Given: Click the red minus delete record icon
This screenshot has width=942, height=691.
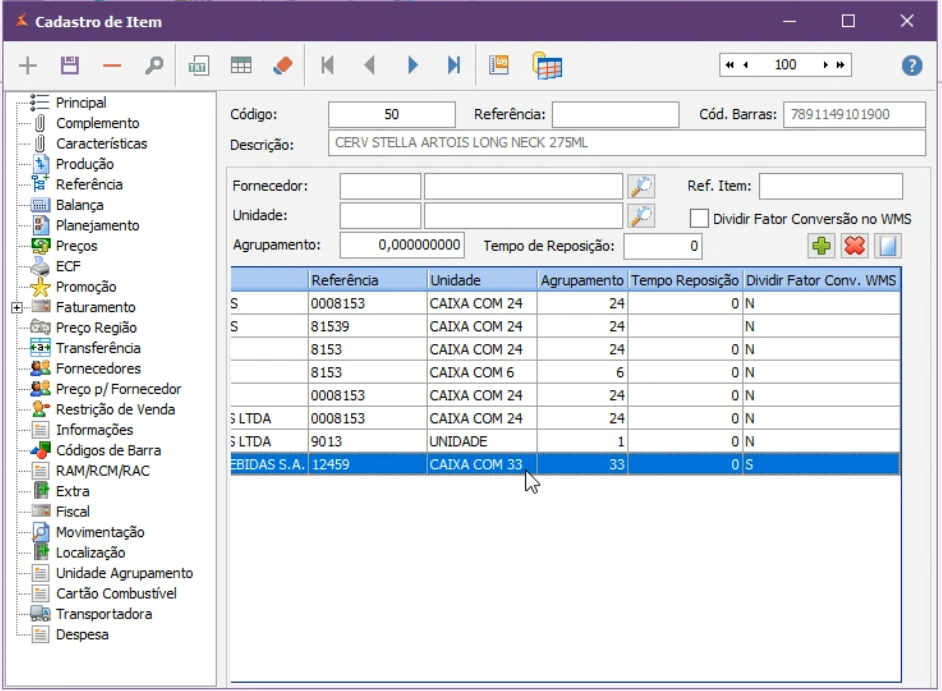Looking at the screenshot, I should (111, 66).
